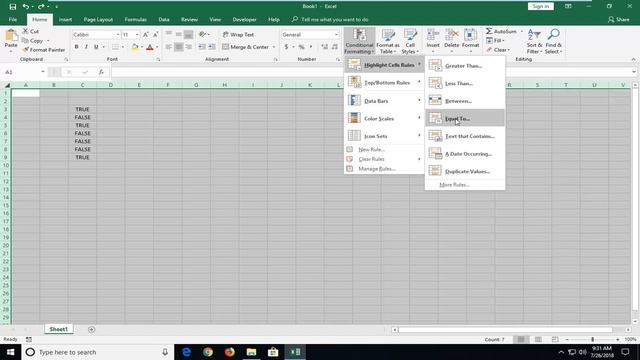Choose Greater Than rule
The width and height of the screenshot is (640, 360).
click(x=465, y=66)
